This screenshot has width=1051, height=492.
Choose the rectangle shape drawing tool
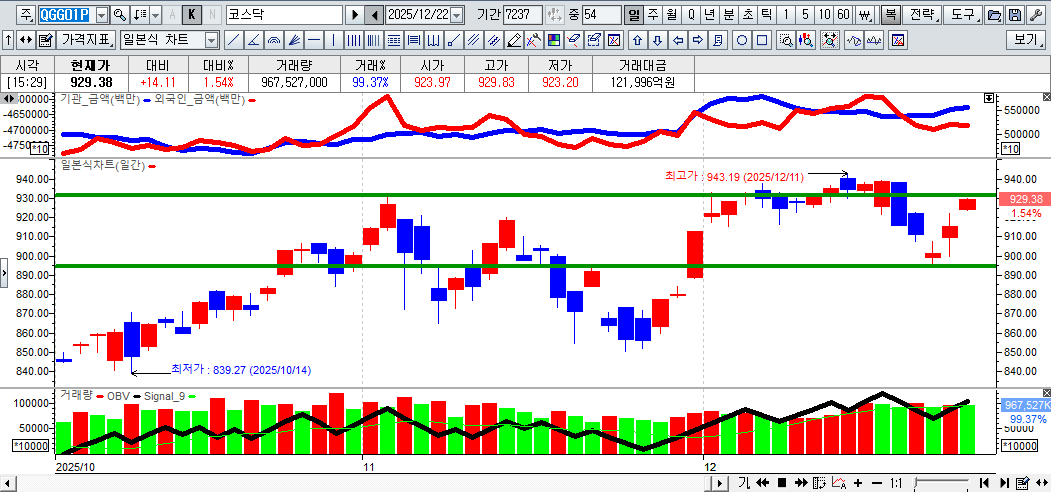click(x=762, y=40)
